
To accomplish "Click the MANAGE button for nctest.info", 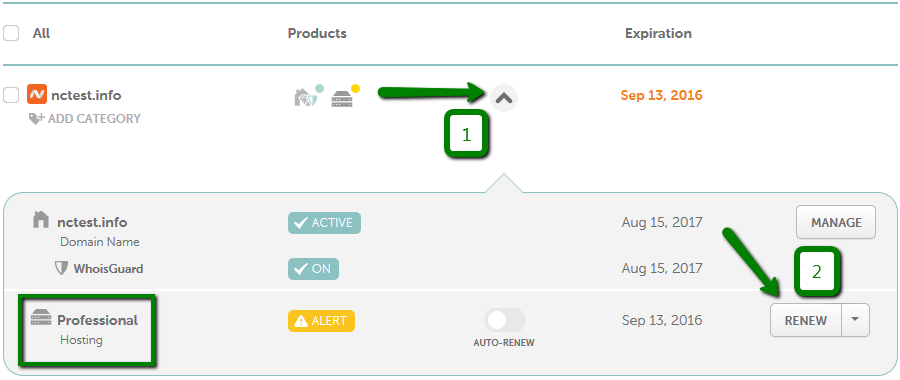I will 836,222.
